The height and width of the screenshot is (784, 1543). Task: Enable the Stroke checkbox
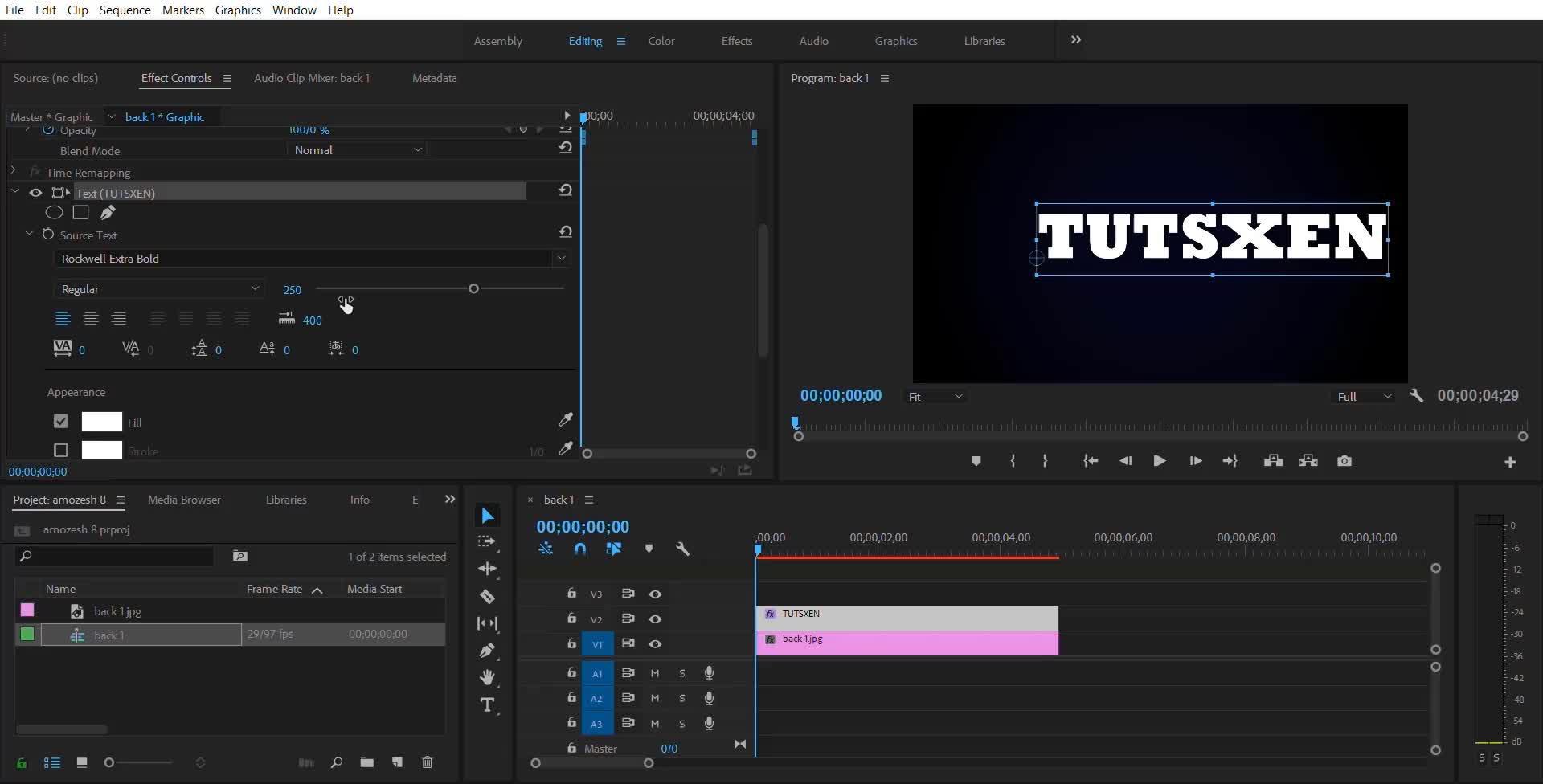pyautogui.click(x=61, y=451)
